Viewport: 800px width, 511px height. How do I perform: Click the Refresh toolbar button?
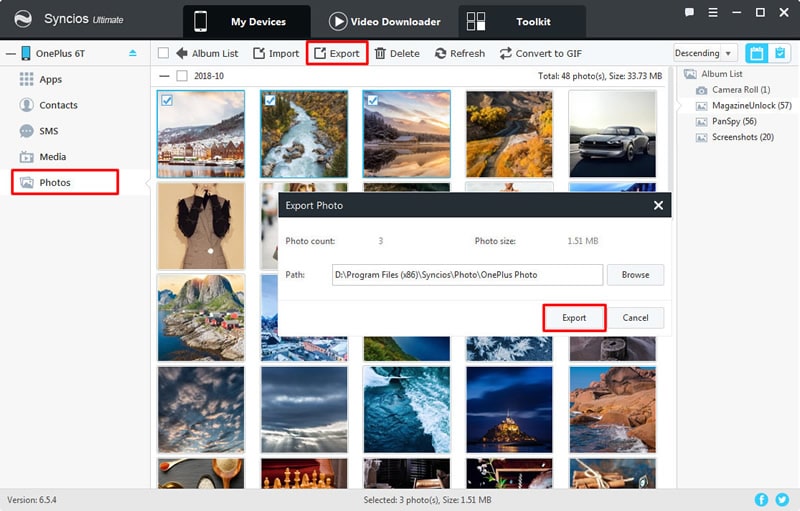460,53
